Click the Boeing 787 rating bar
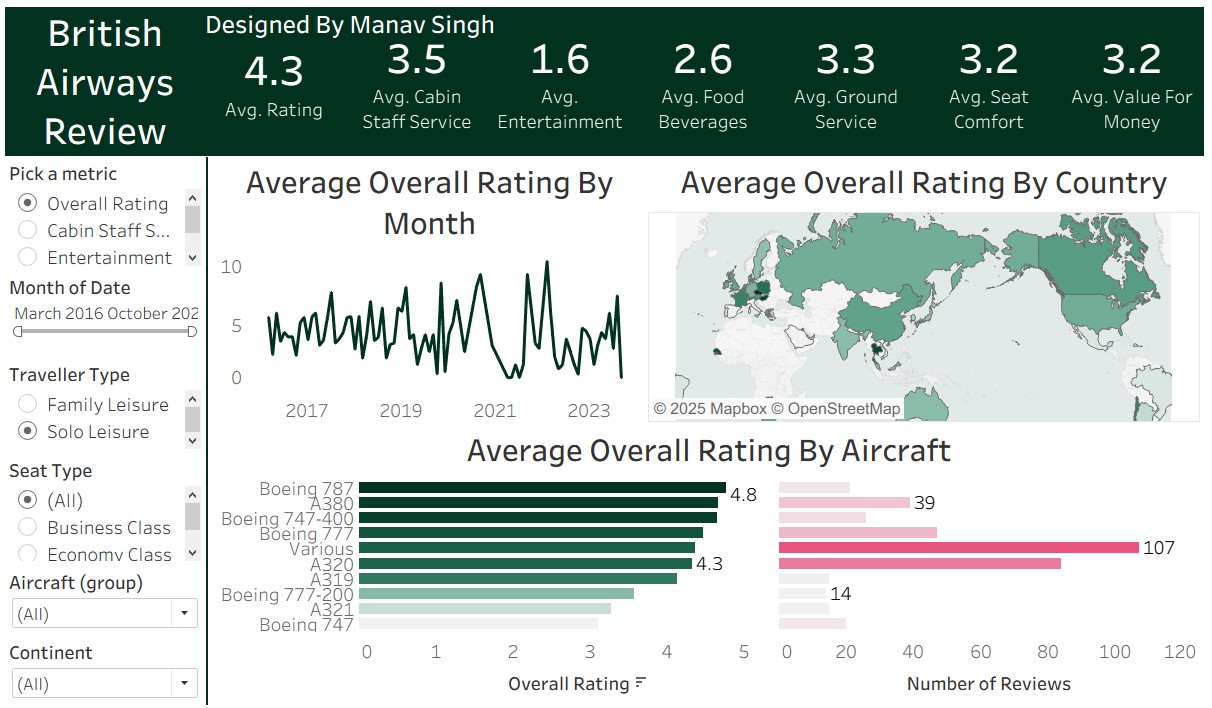This screenshot has width=1212, height=708. coord(541,488)
